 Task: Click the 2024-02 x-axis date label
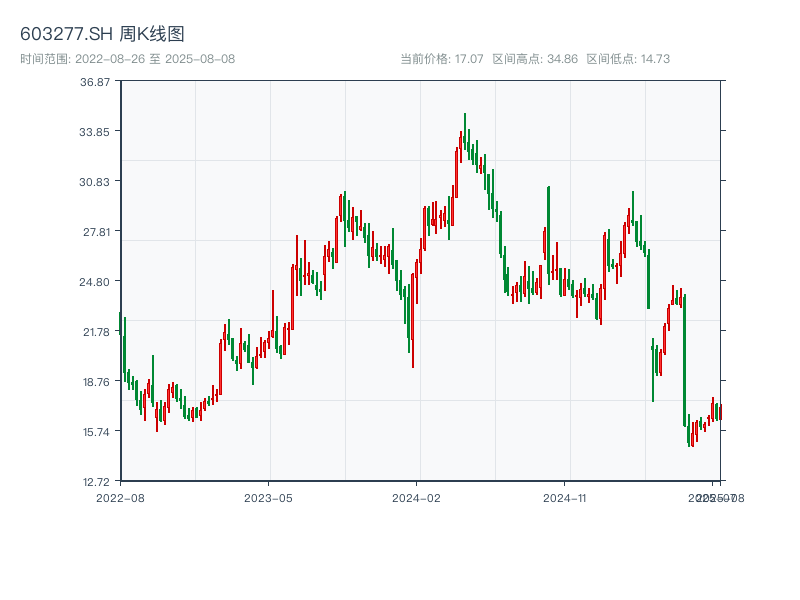[x=417, y=497]
